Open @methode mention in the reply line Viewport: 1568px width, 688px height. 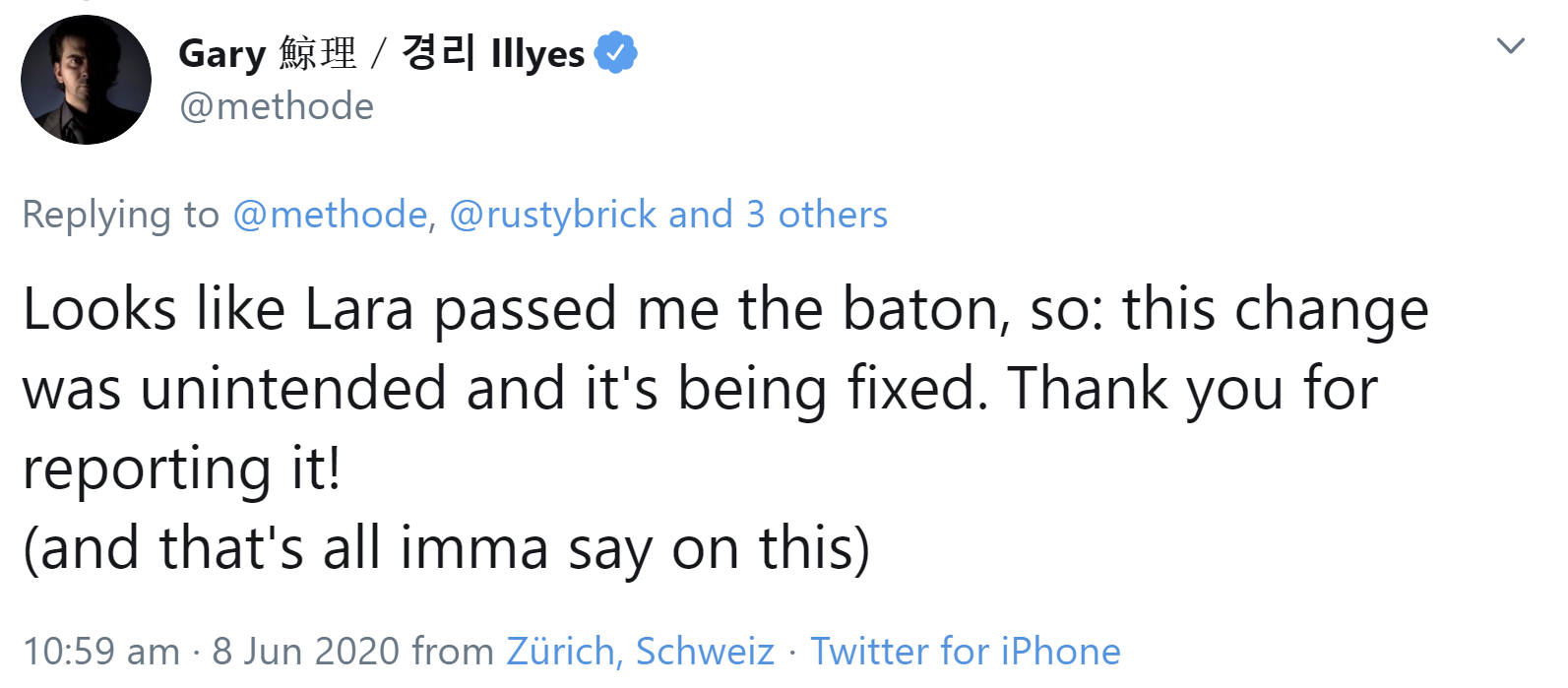331,215
